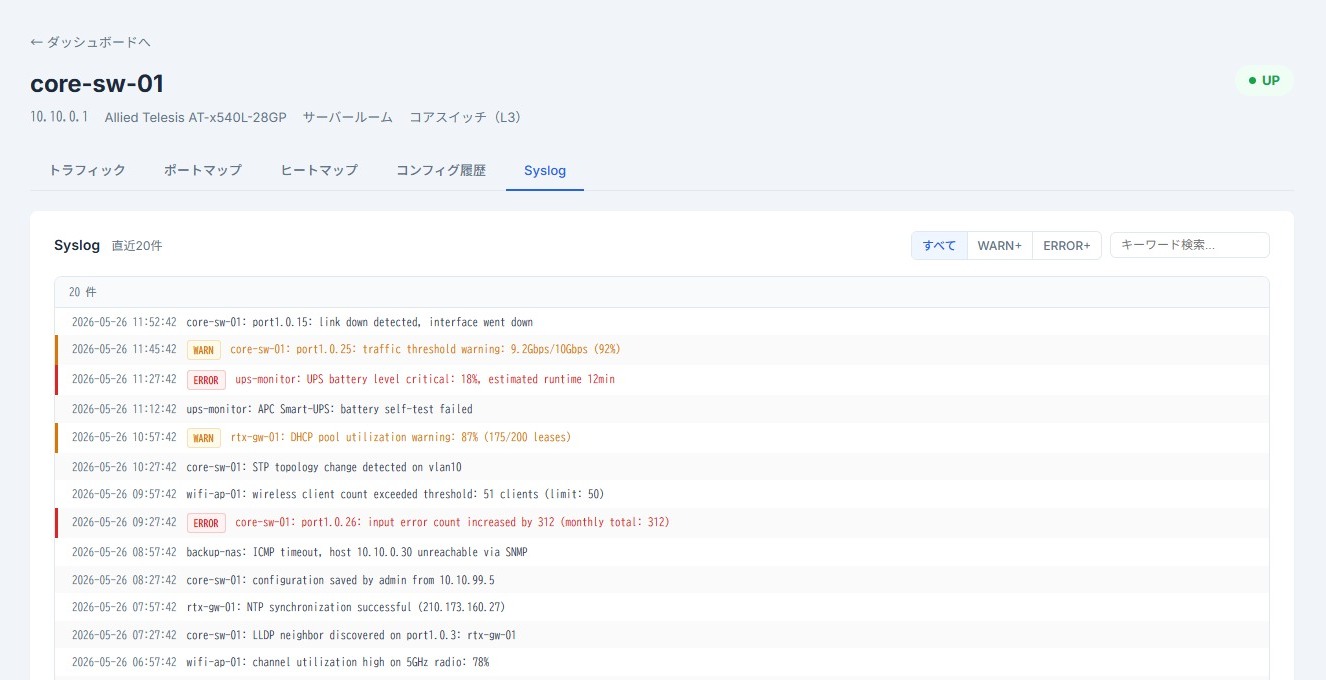Select the wireless client count exceeded entry
Image resolution: width=1326 pixels, height=680 pixels.
click(662, 494)
